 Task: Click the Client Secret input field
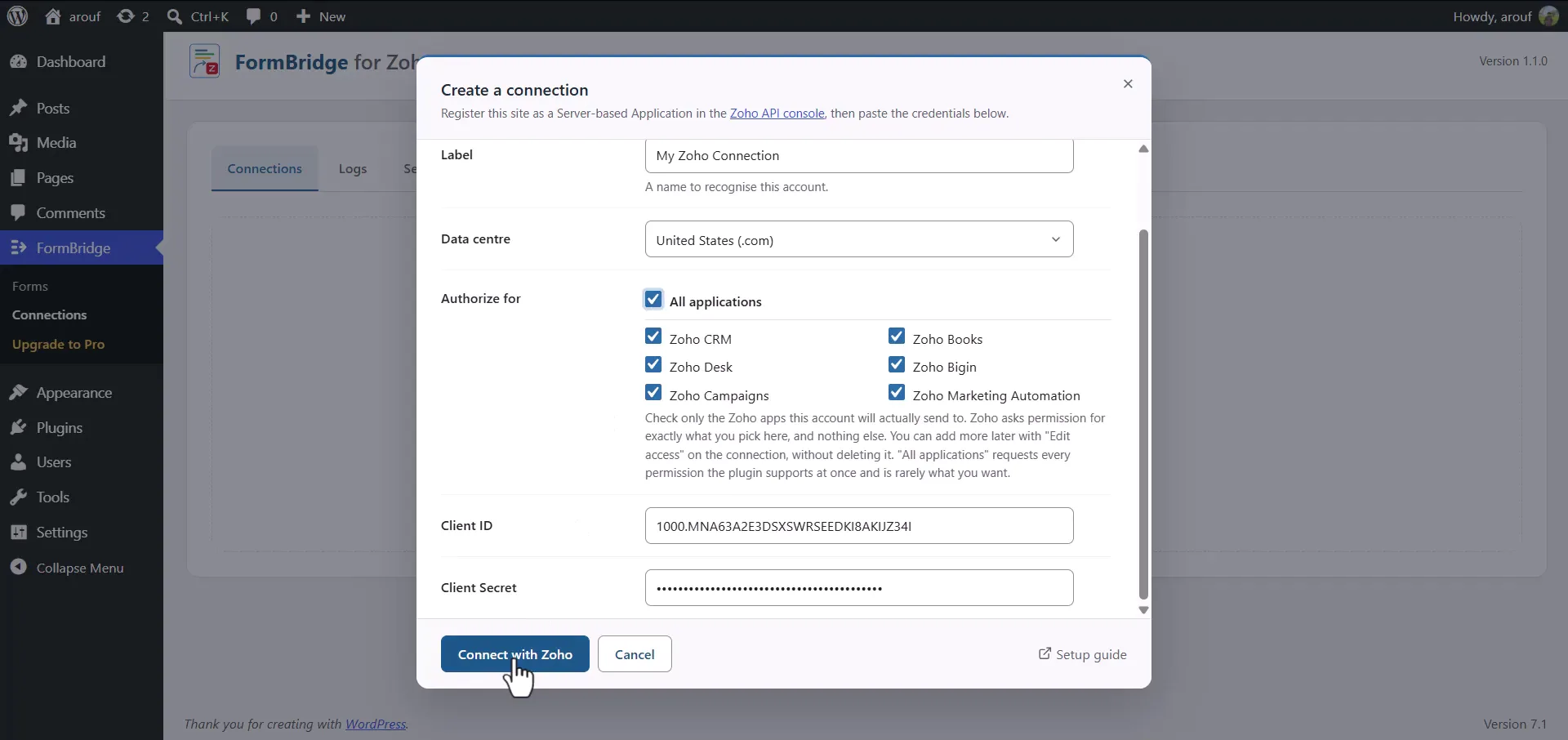point(859,588)
